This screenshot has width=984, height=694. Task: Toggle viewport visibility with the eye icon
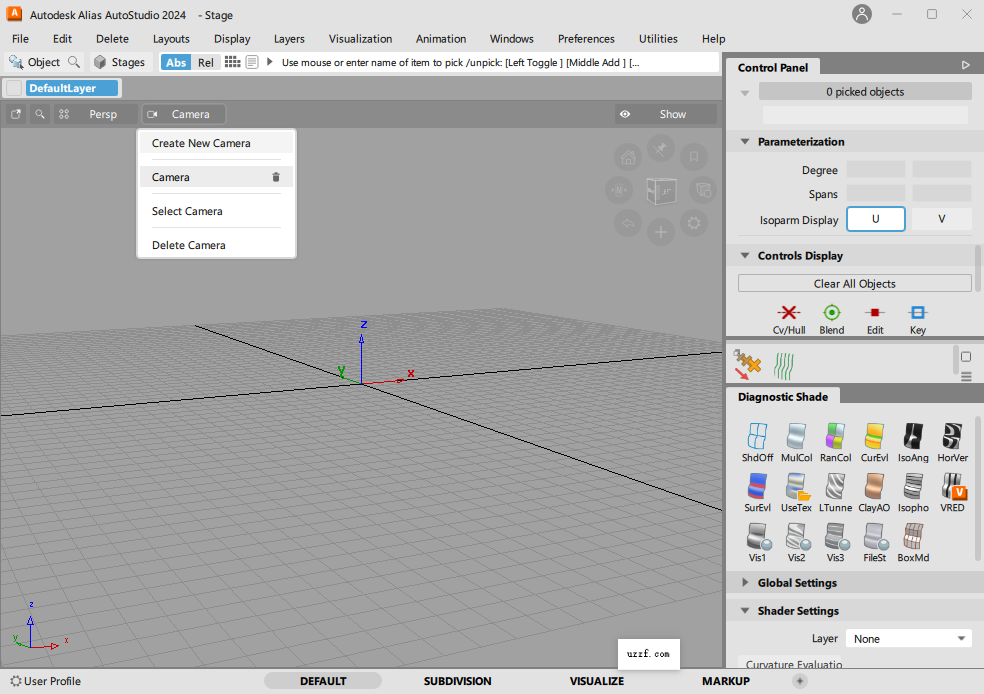coord(624,113)
